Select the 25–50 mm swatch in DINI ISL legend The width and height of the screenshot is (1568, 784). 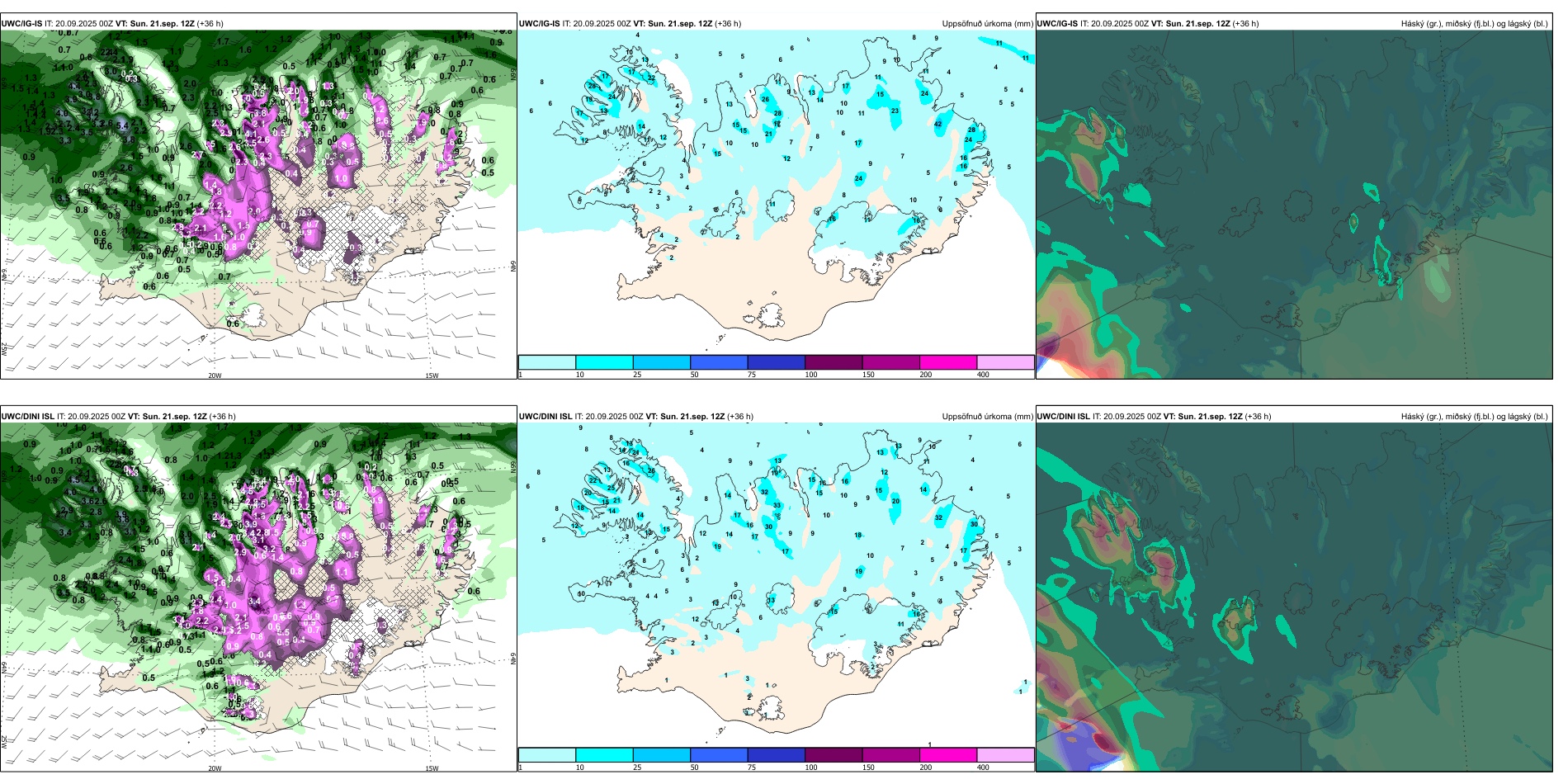click(661, 755)
